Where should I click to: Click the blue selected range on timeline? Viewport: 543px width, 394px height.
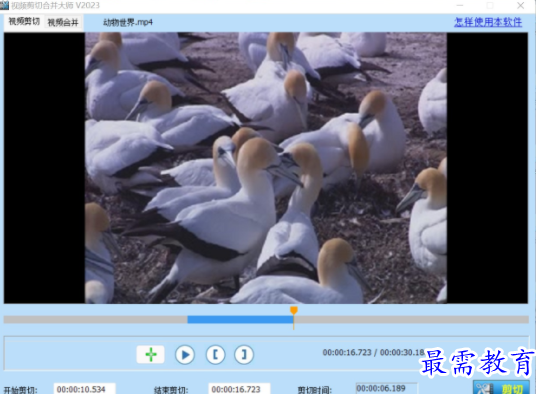[240, 320]
